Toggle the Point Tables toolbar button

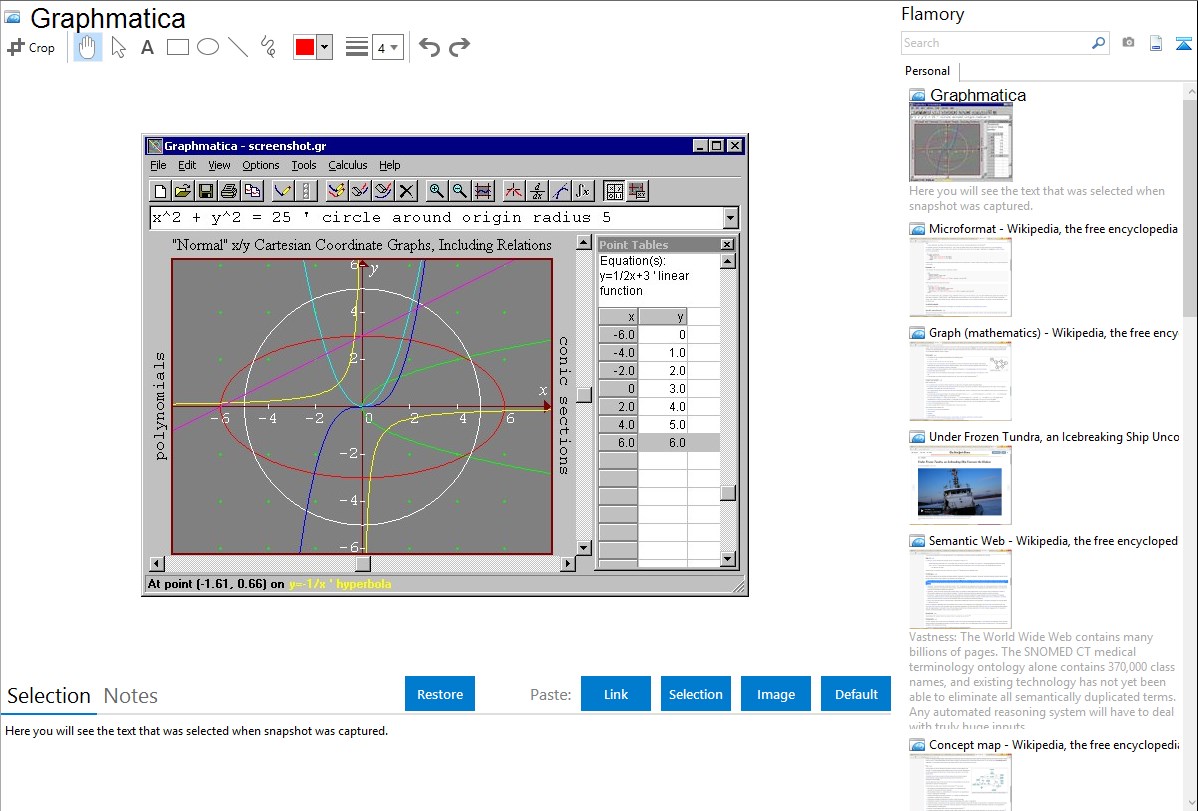[x=614, y=190]
